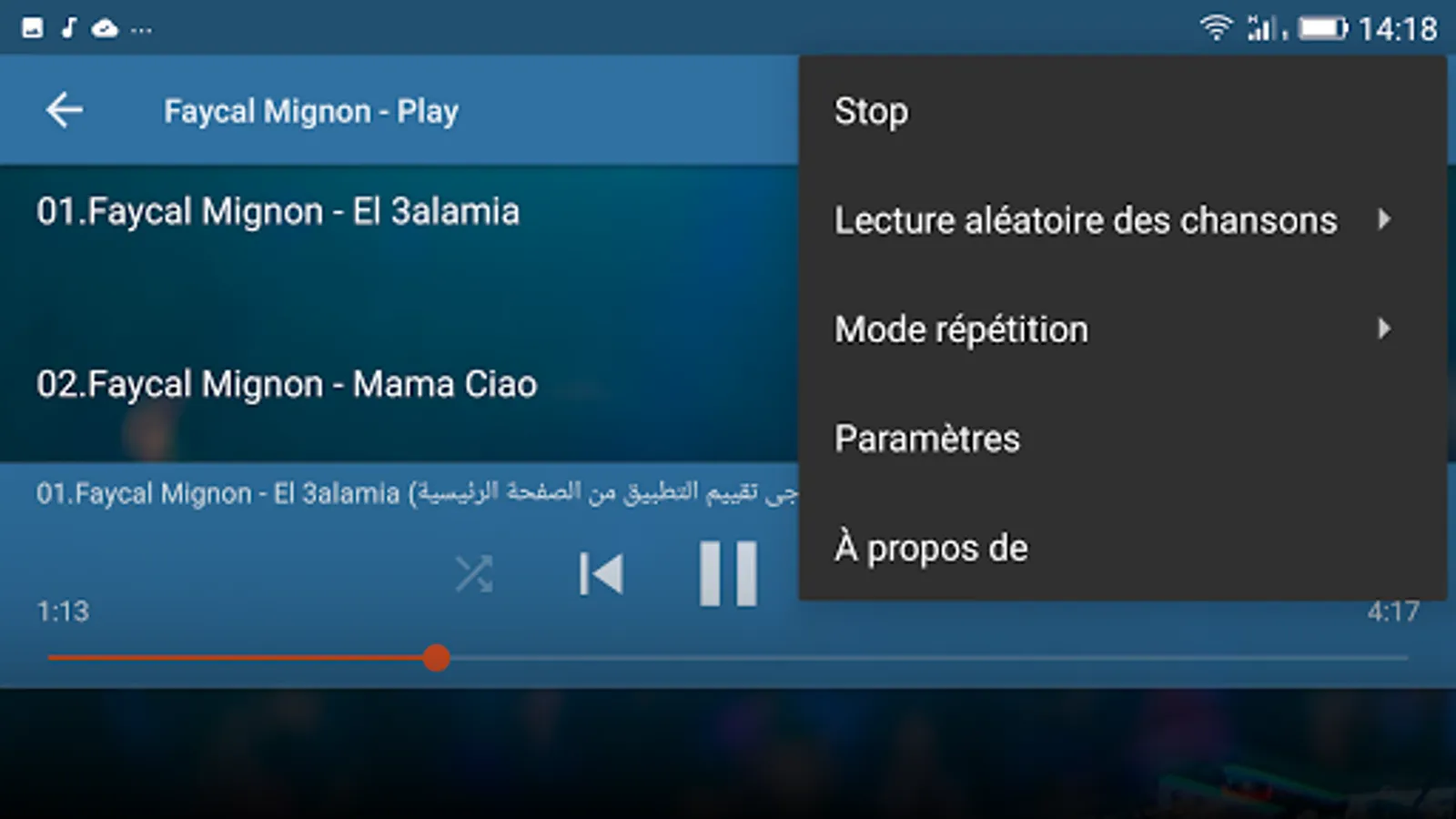Tap the battery icon in status bar
1456x819 pixels.
pyautogui.click(x=1323, y=28)
